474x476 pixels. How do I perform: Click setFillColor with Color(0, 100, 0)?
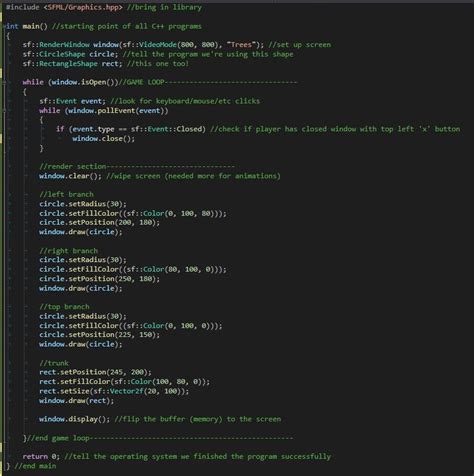pos(131,325)
